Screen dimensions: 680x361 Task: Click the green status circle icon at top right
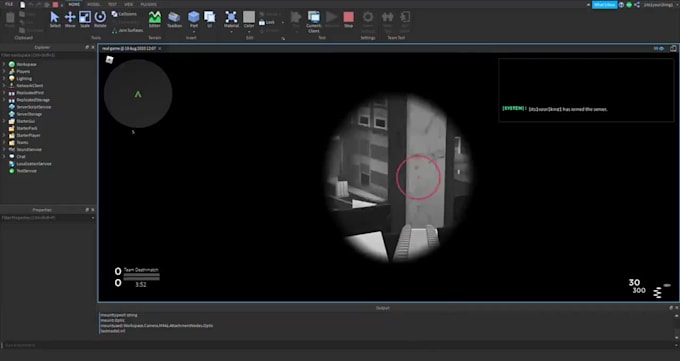[x=629, y=5]
